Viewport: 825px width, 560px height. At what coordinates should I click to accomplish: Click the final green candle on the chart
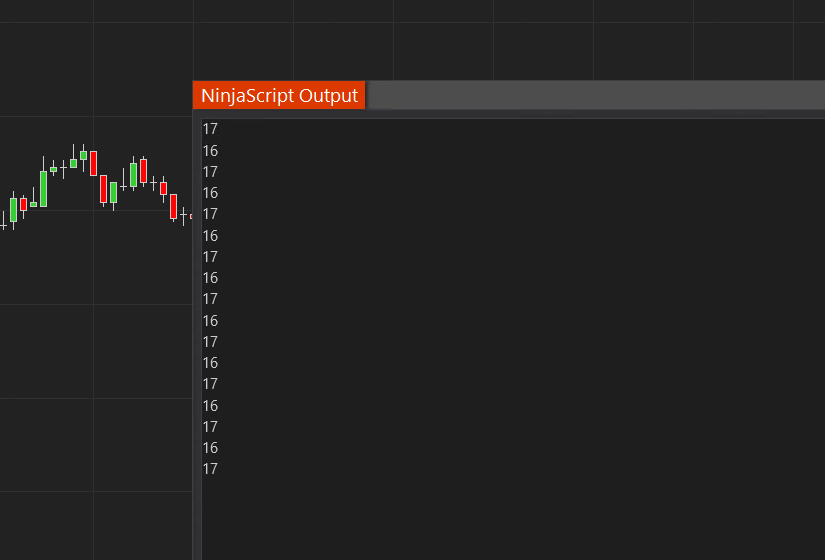[x=133, y=175]
